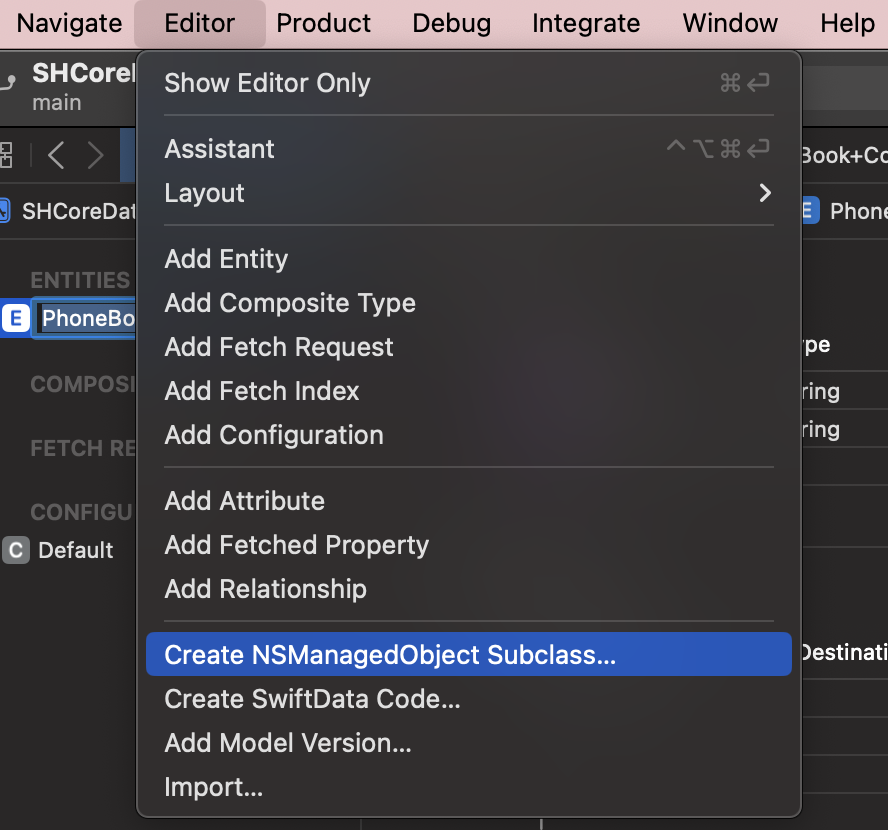Select Add Model Version…
The height and width of the screenshot is (830, 888).
click(x=288, y=743)
